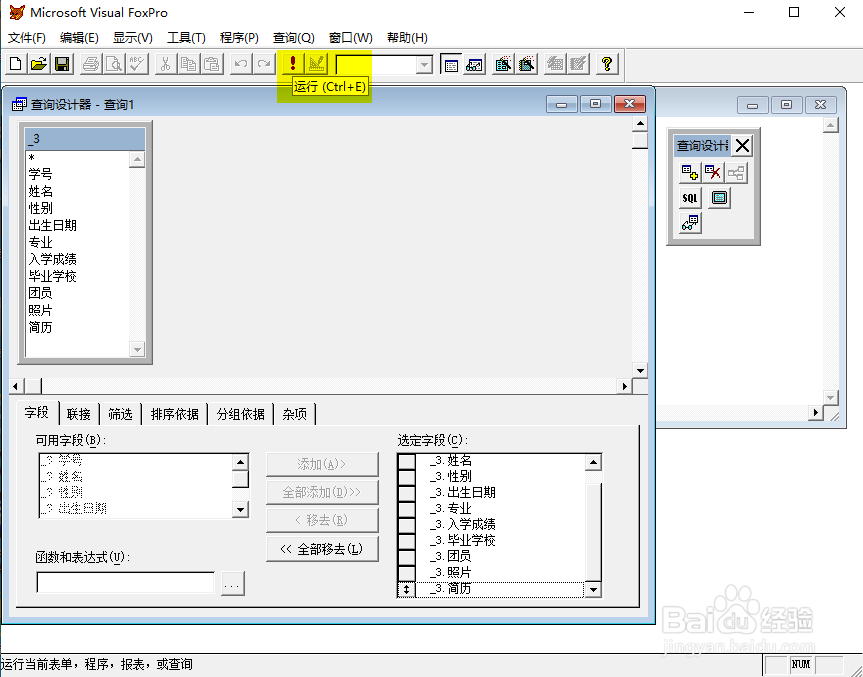863x677 pixels.
Task: Select _3.专业 in selected fields list
Action: [x=501, y=508]
